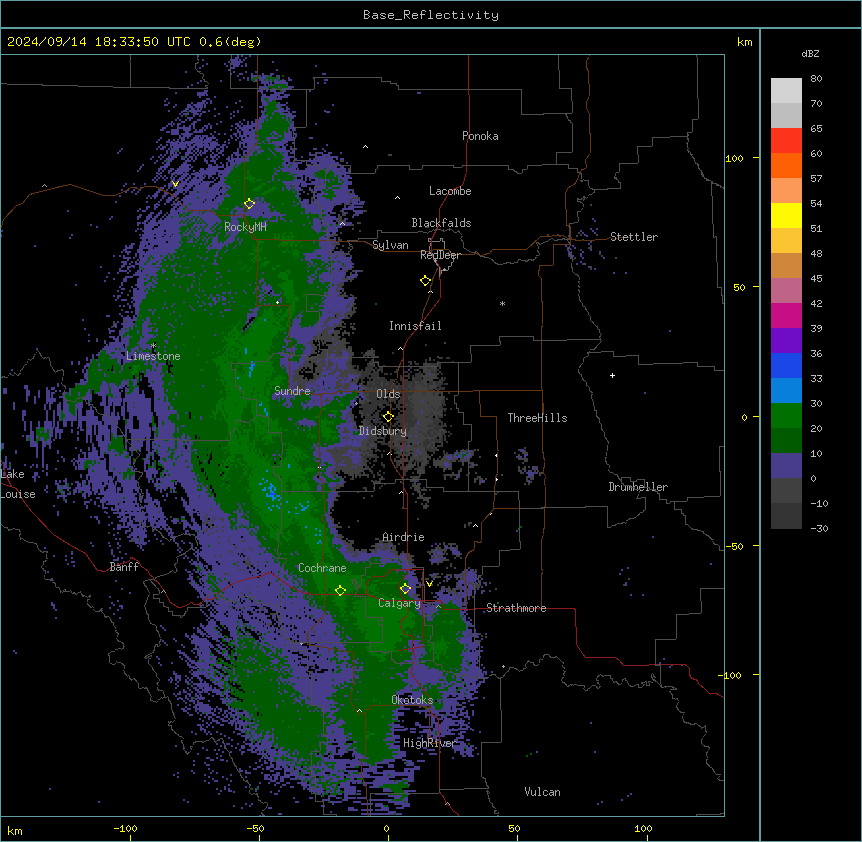This screenshot has height=842, width=862.
Task: Pick the light gray 70-80 dBZ legend swatch
Action: [786, 91]
